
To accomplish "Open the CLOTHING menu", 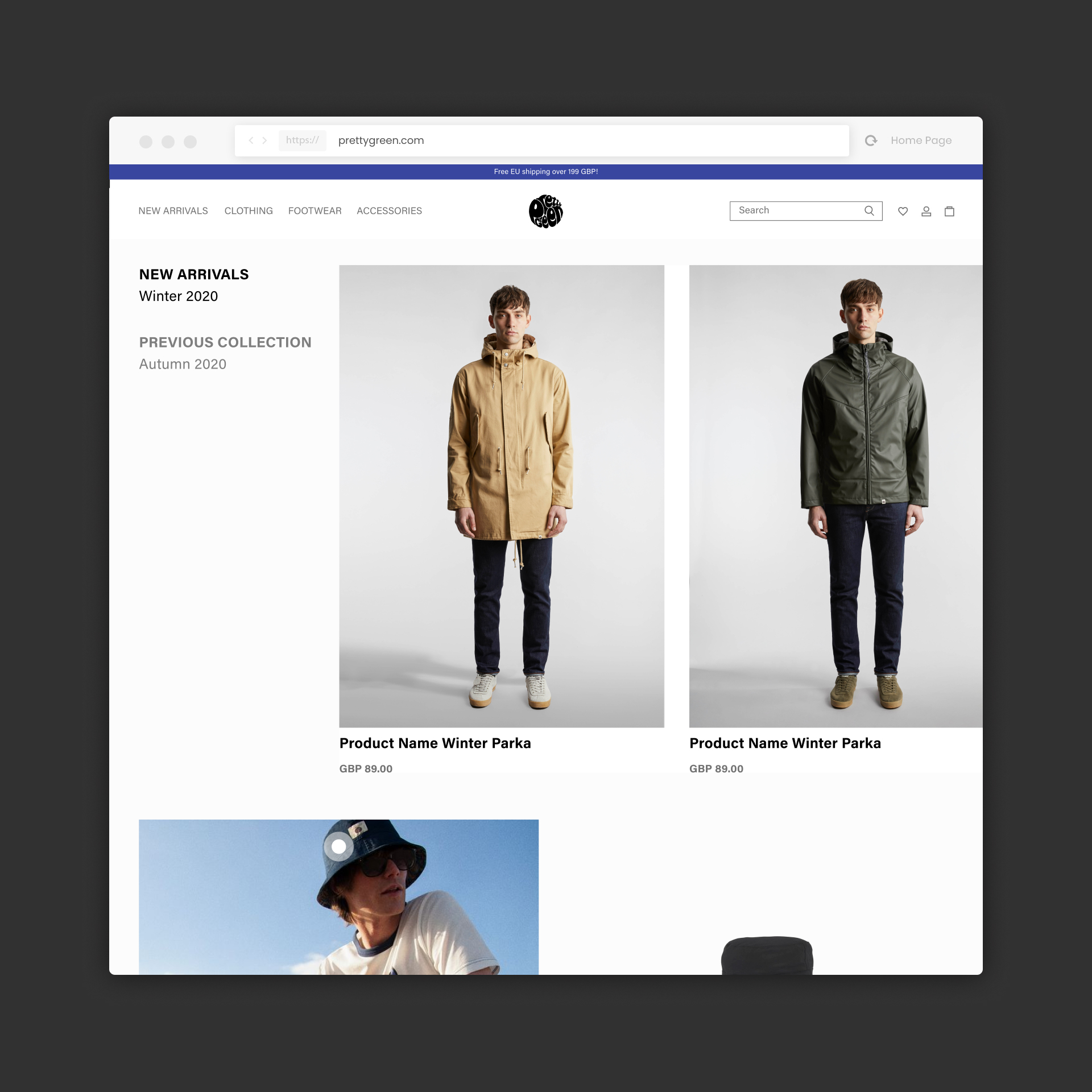I will [x=249, y=211].
